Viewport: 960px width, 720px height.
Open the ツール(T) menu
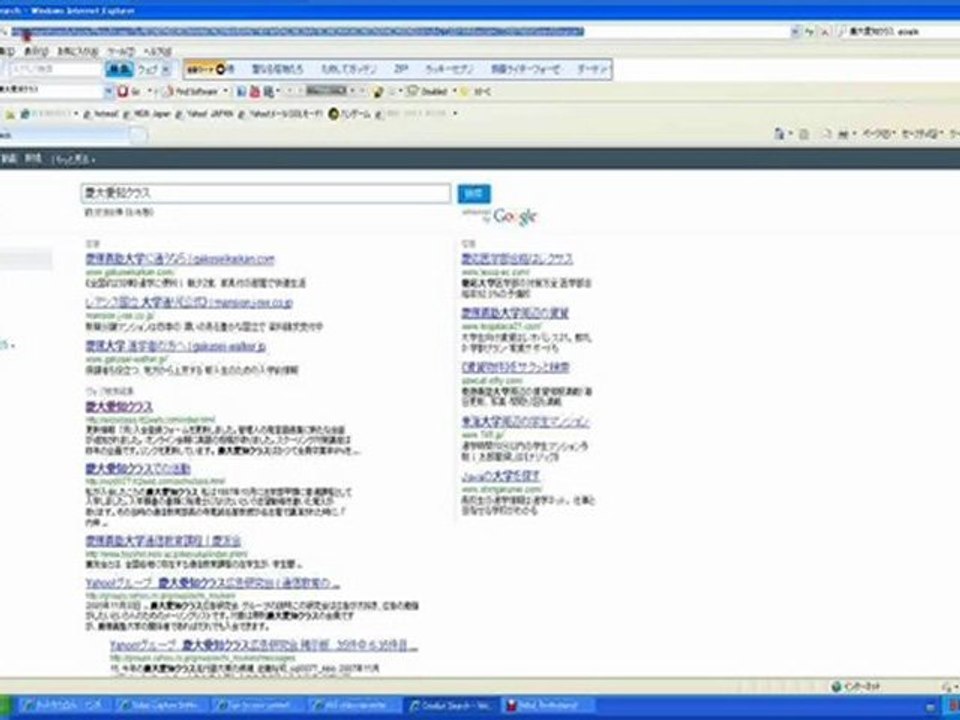click(121, 52)
